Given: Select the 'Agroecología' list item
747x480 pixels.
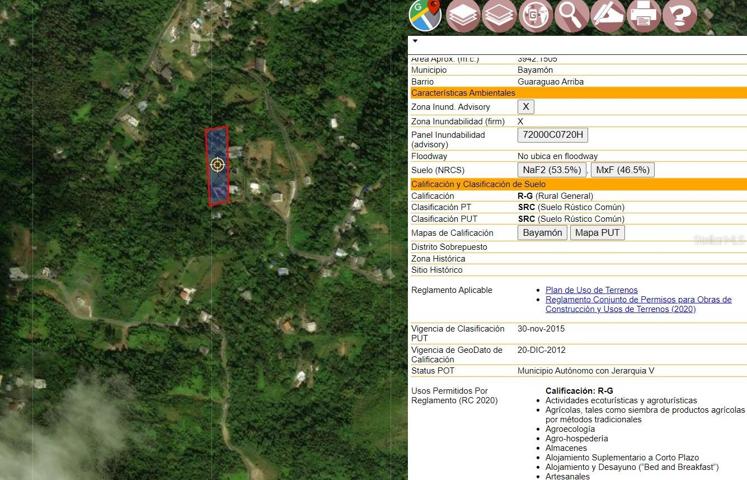Looking at the screenshot, I should click(570, 429).
